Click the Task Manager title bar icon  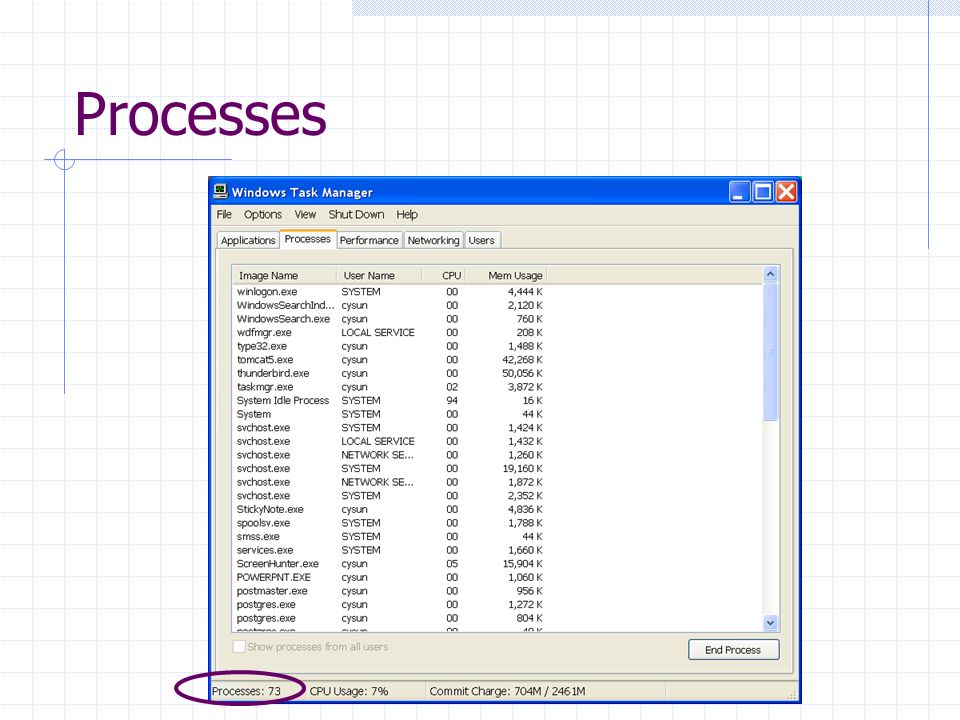pyautogui.click(x=220, y=192)
